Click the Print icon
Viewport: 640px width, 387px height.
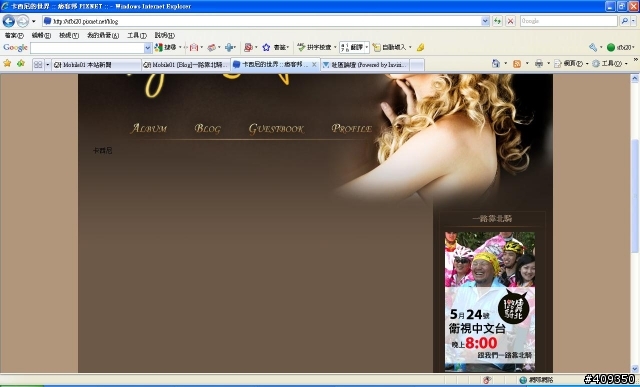click(x=539, y=64)
